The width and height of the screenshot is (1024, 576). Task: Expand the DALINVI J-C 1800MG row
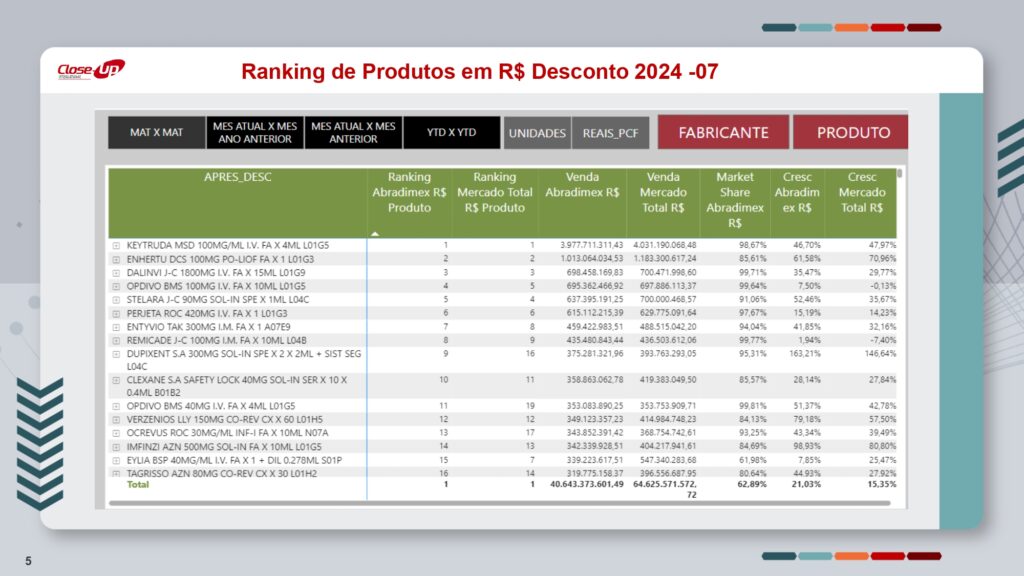coord(116,272)
